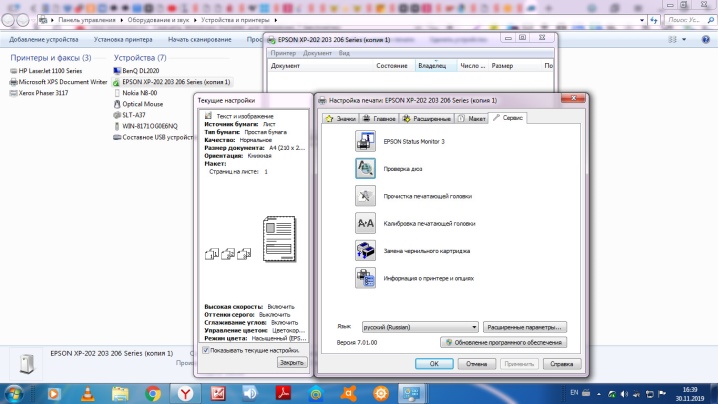Image resolution: width=718 pixels, height=404 pixels.
Task: Click Начать сканирование toolbar command
Action: (199, 39)
